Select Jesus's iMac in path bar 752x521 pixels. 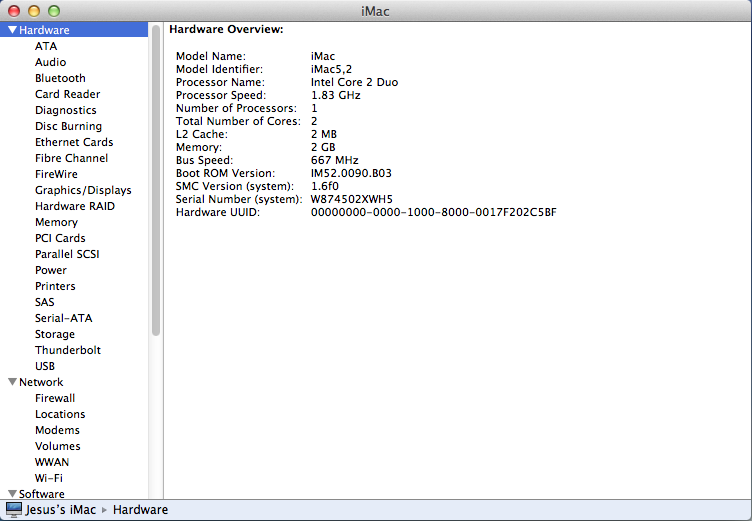pos(60,509)
